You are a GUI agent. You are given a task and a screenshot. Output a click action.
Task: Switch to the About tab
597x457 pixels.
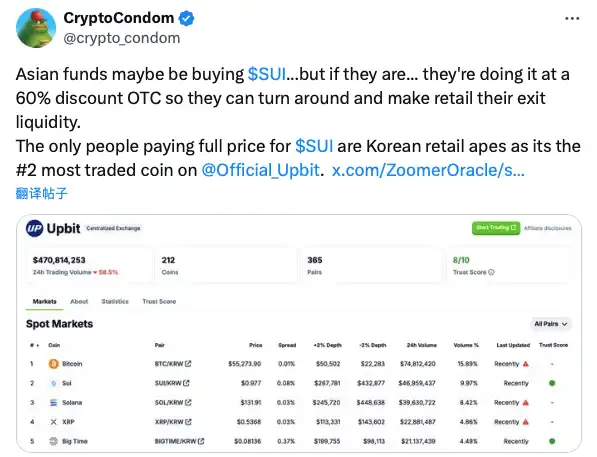click(79, 301)
